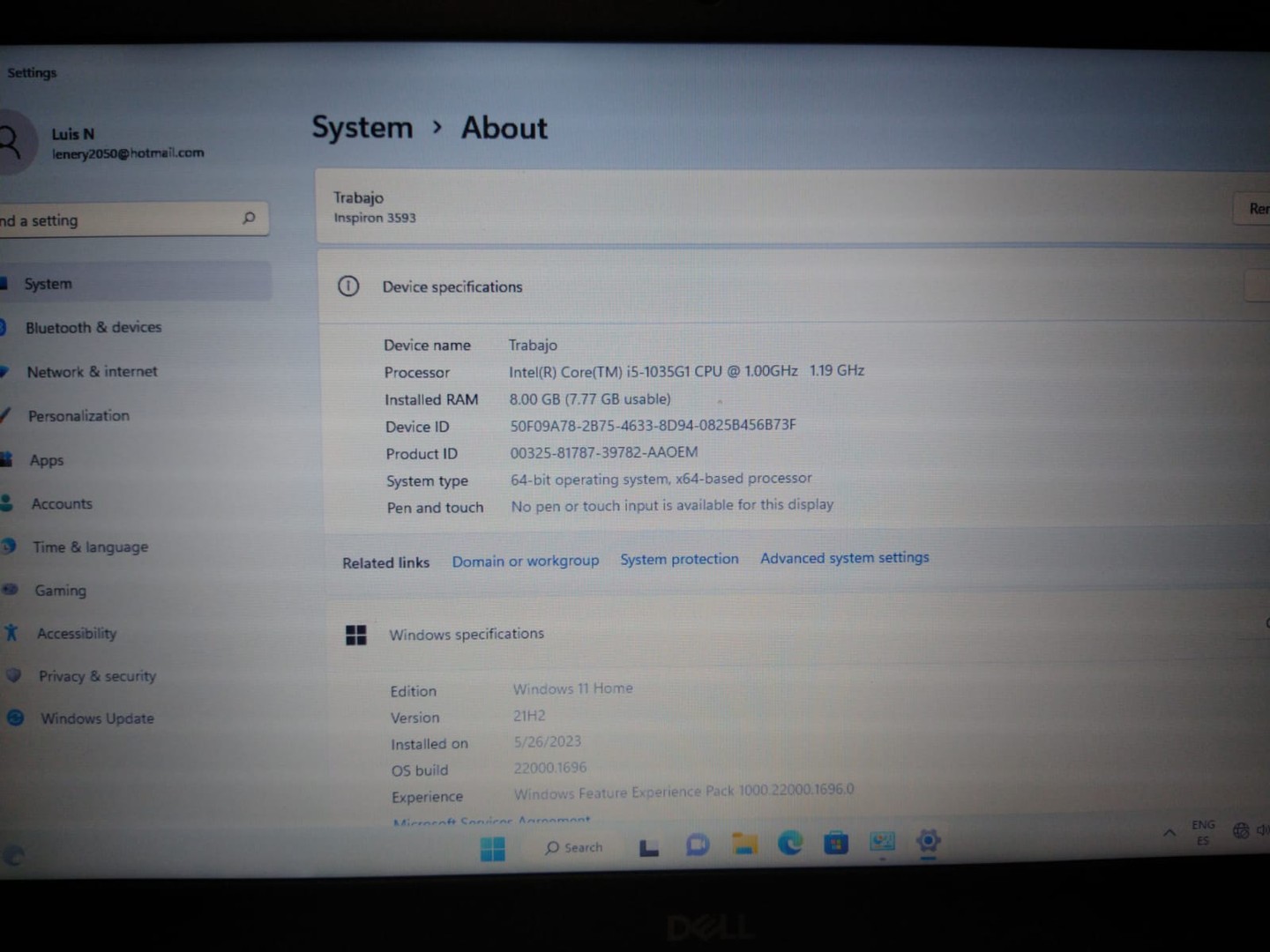
Task: Click the Inspiron 3593 model text
Action: [x=375, y=218]
